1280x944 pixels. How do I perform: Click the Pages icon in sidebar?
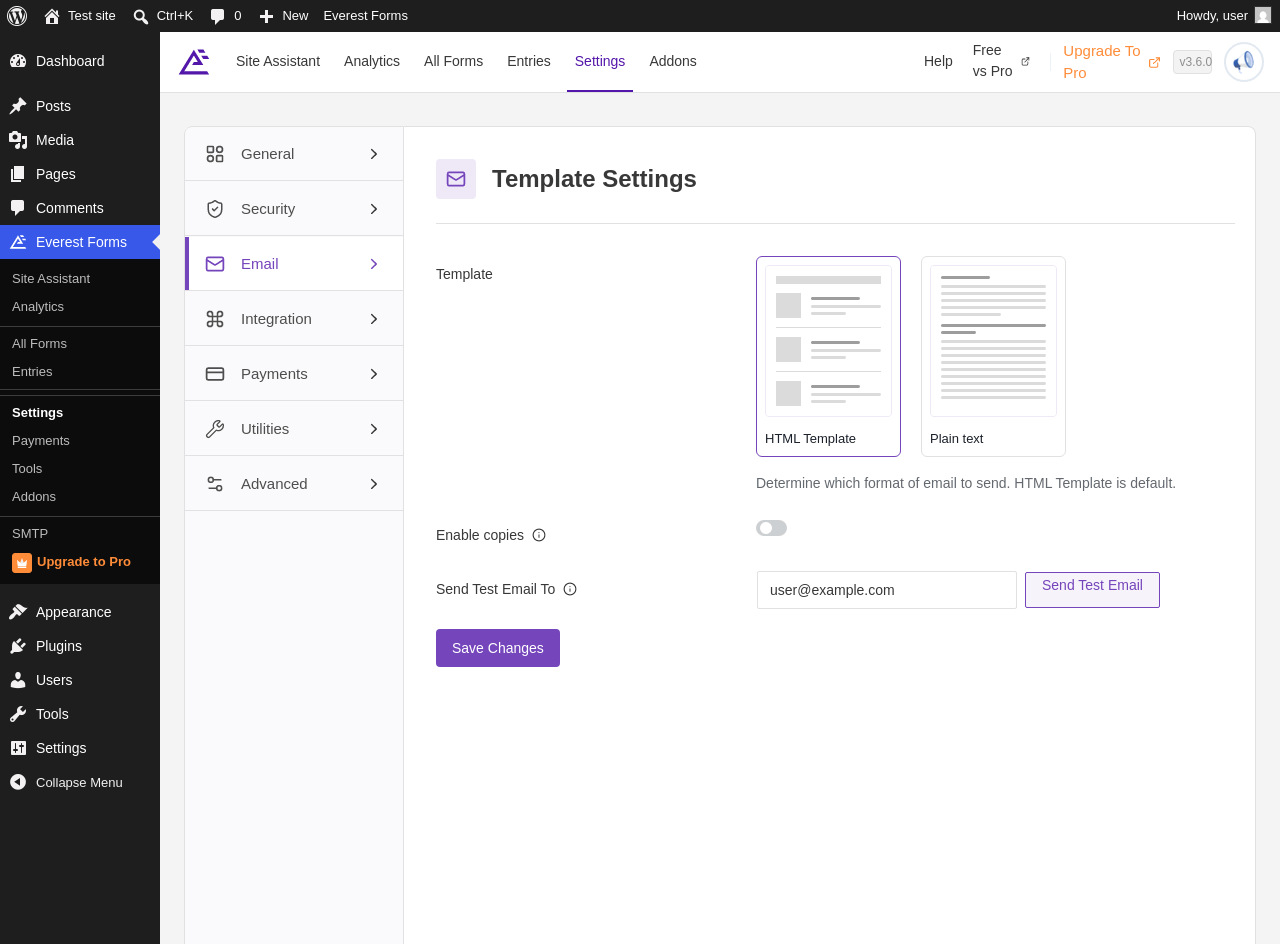point(18,174)
